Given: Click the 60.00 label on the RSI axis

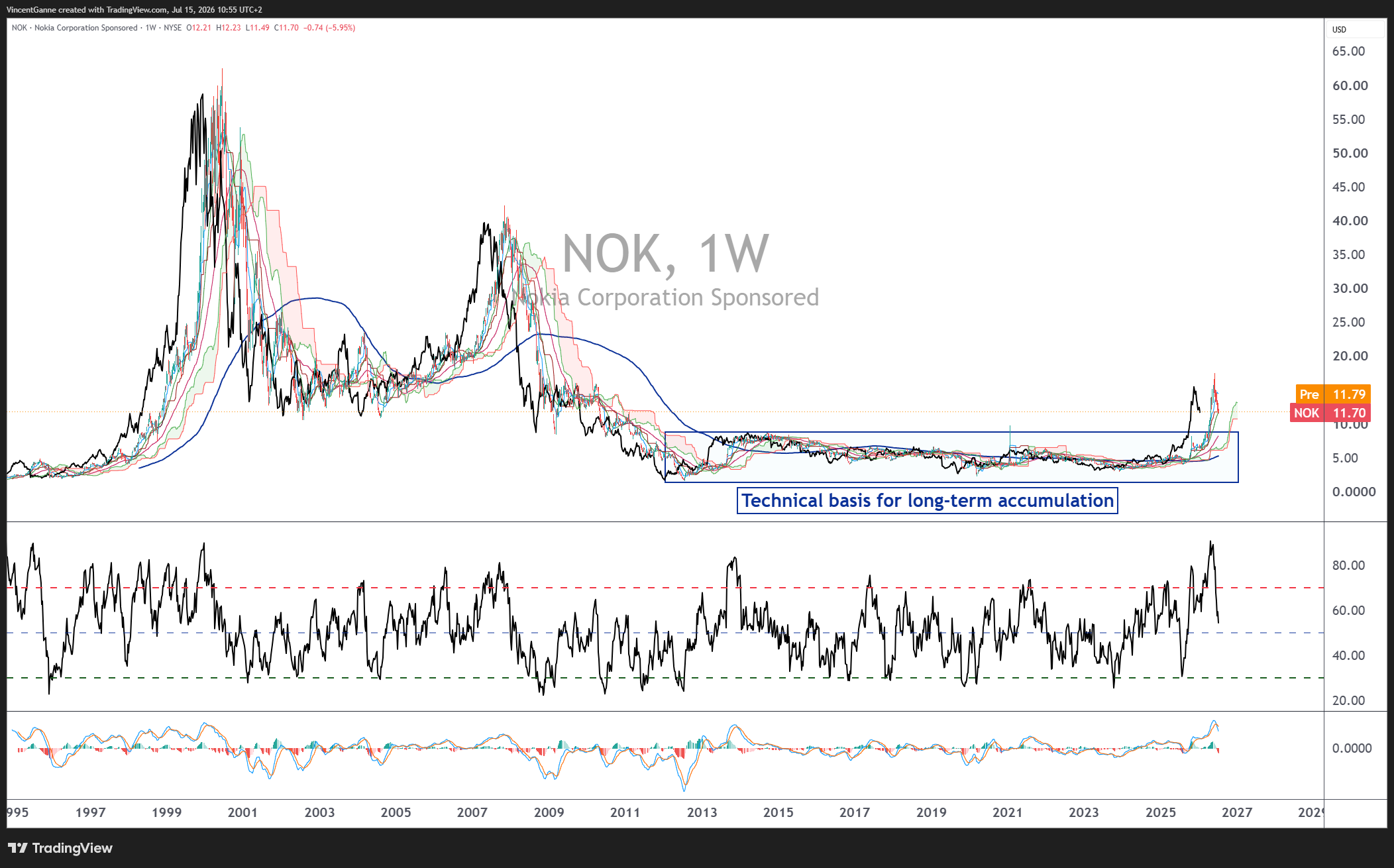Looking at the screenshot, I should point(1349,610).
